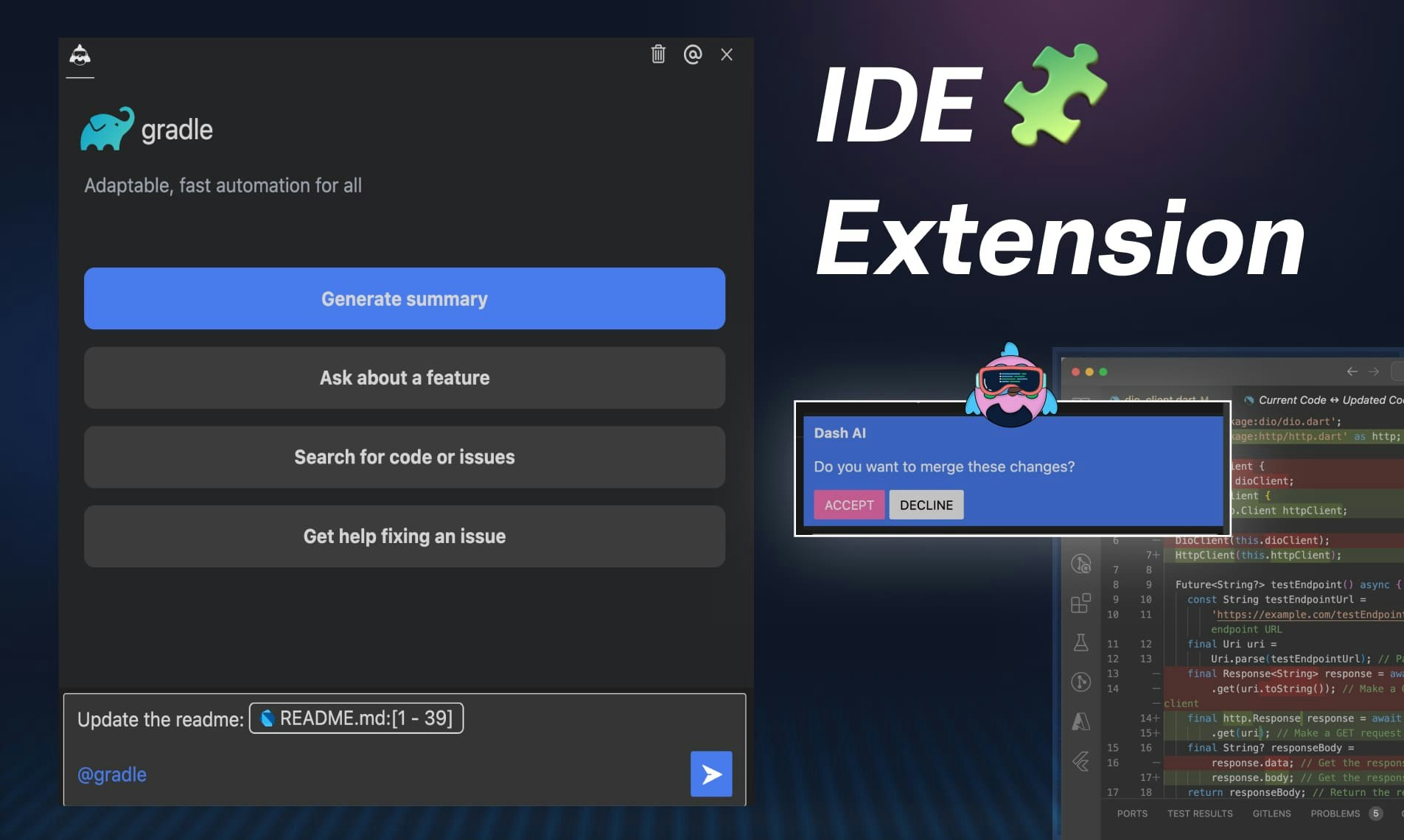This screenshot has height=840, width=1404.
Task: Click the 'Adaptable, fast automation for all' tagline
Action: (223, 186)
